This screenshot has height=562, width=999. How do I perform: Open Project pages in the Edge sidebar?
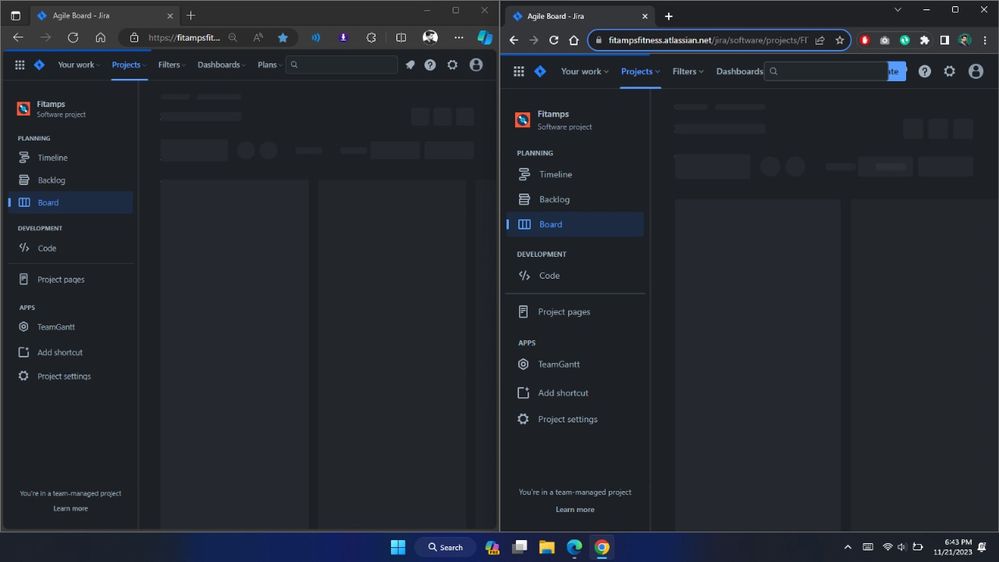[x=70, y=279]
